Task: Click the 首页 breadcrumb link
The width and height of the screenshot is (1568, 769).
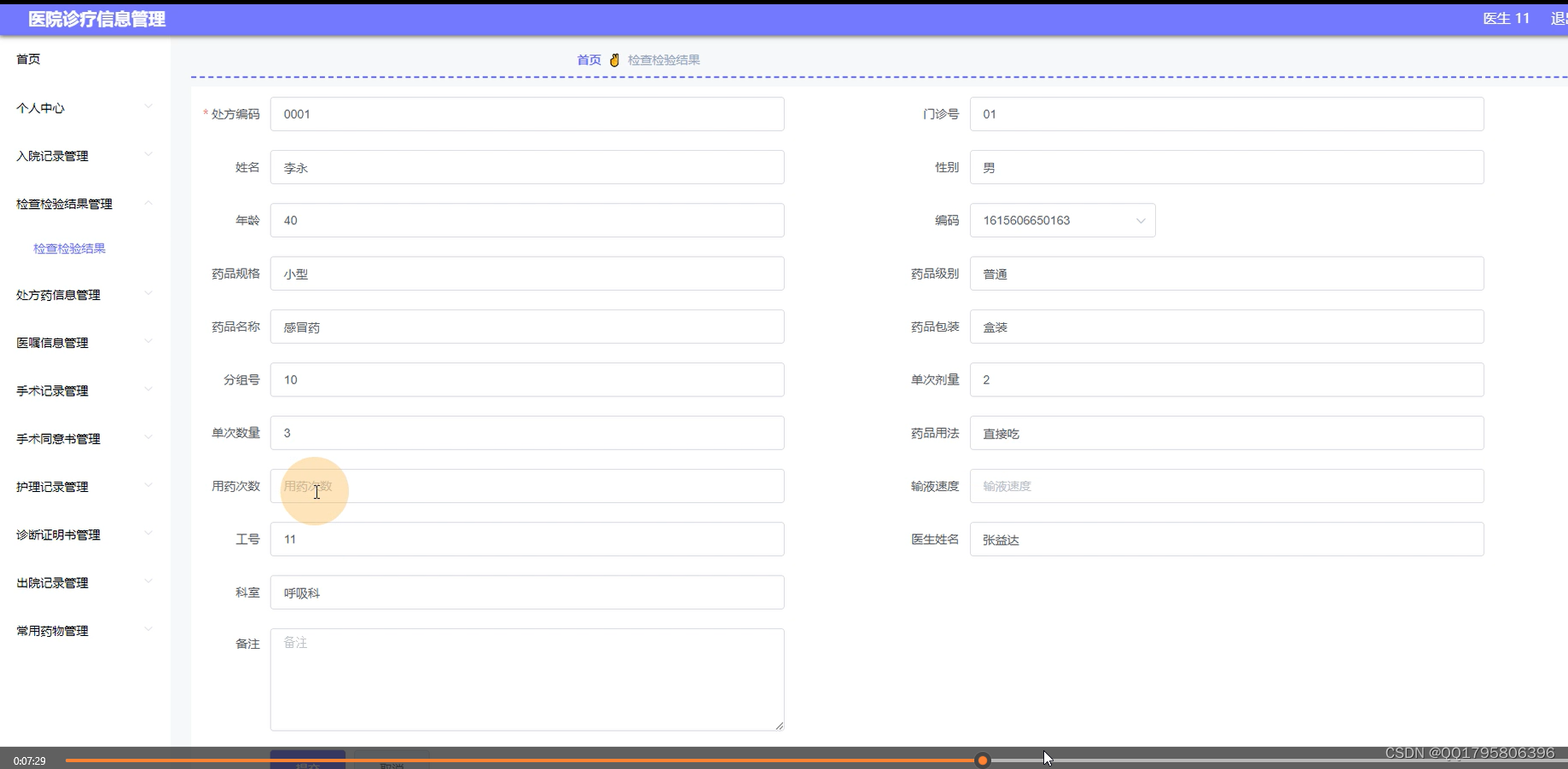Action: [589, 60]
